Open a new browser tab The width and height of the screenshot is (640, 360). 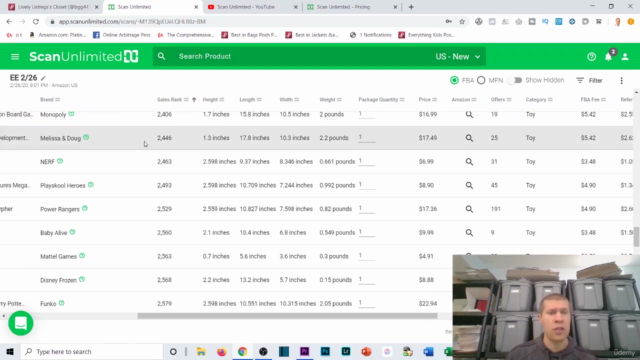(411, 7)
